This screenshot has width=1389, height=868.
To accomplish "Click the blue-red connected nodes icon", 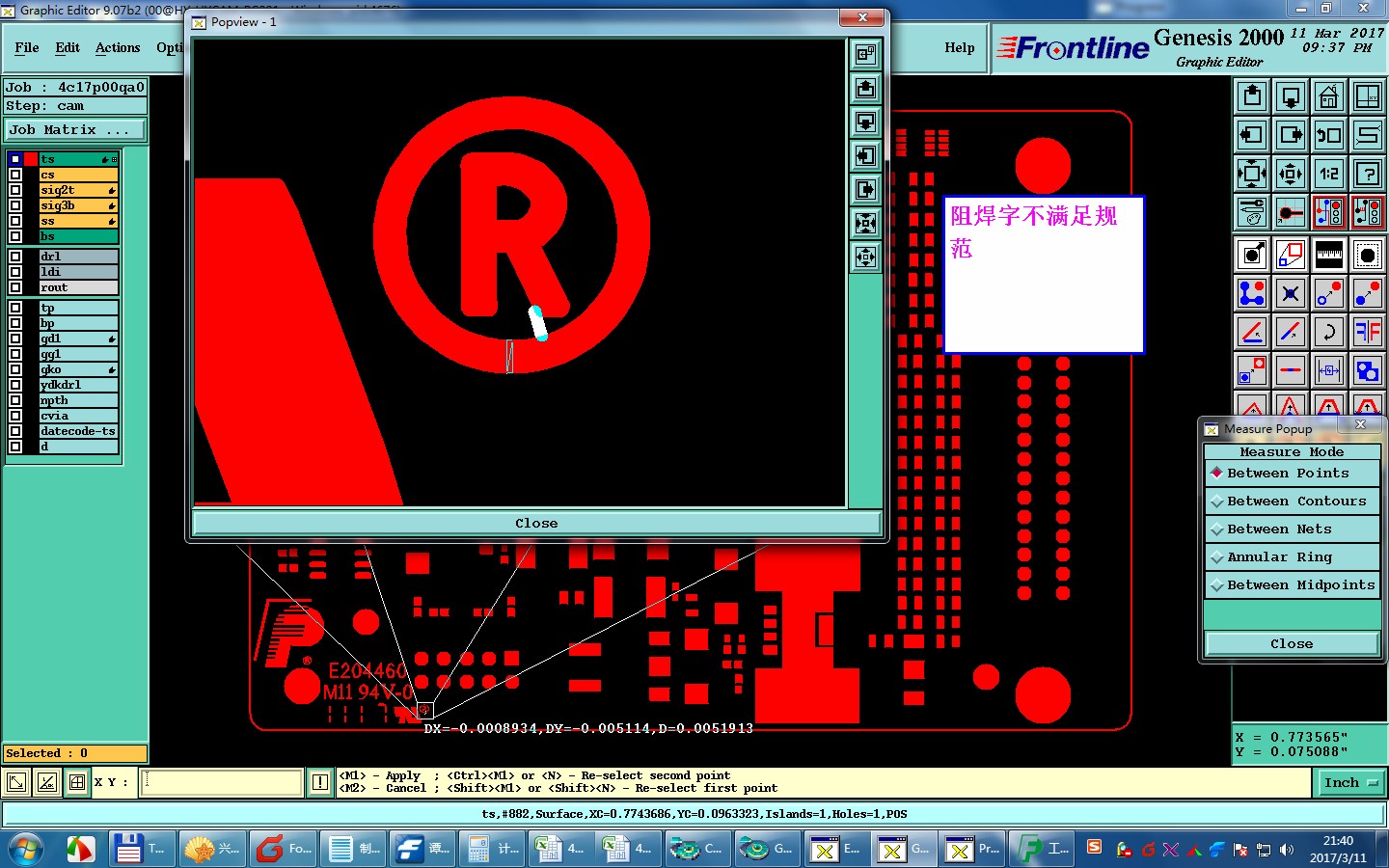I will coord(1252,293).
